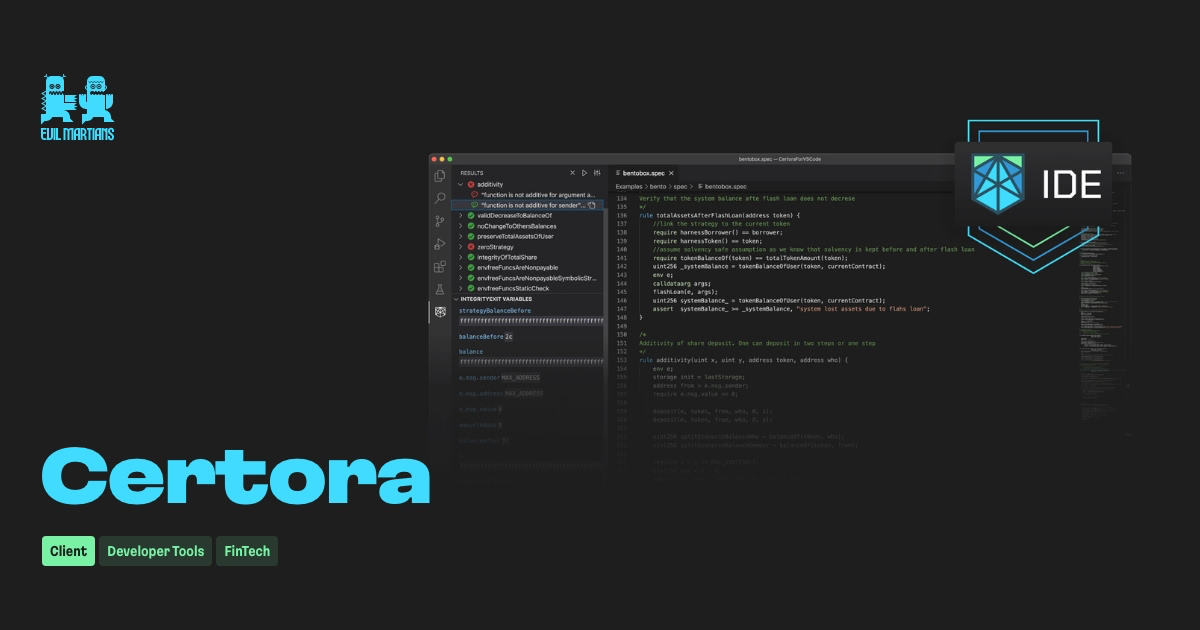
Task: Click the 'calldataarg args;' code line
Action: click(682, 284)
